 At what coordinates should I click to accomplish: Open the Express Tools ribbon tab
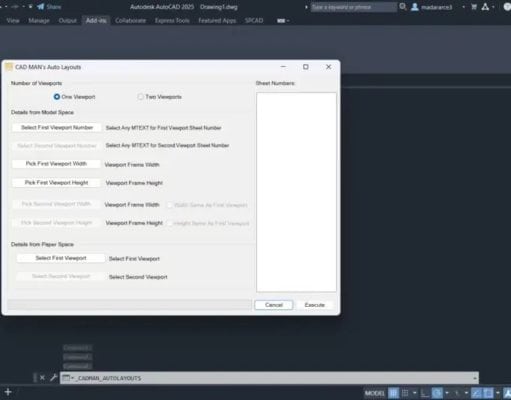pos(172,21)
